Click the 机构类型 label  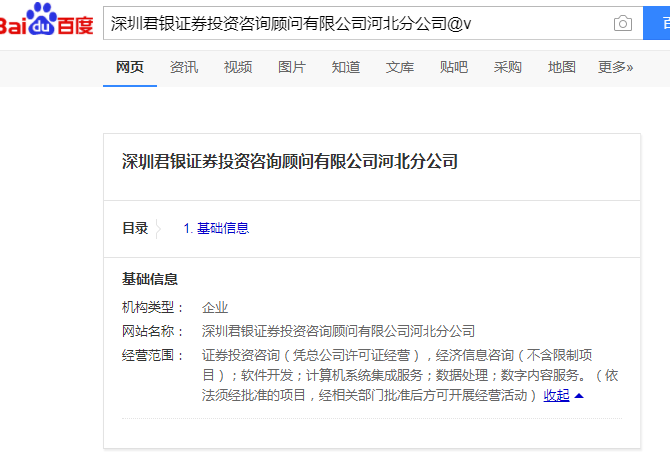[152, 308]
